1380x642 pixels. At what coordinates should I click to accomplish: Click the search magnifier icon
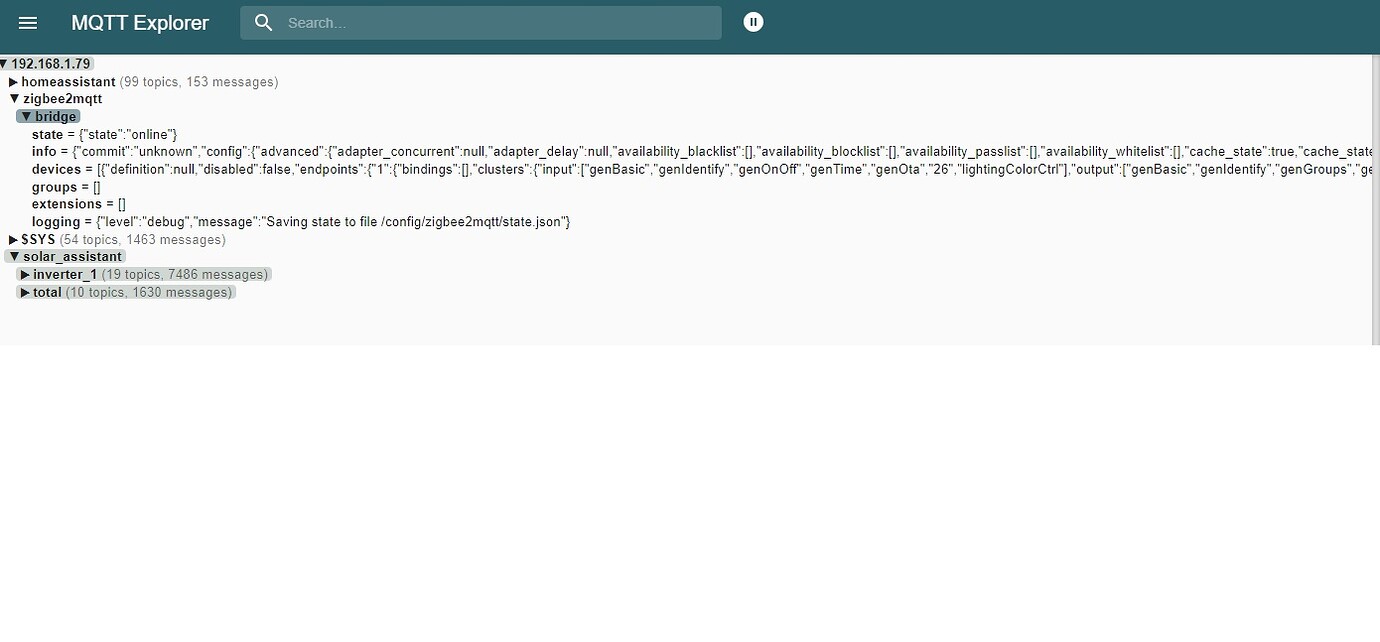(x=263, y=22)
